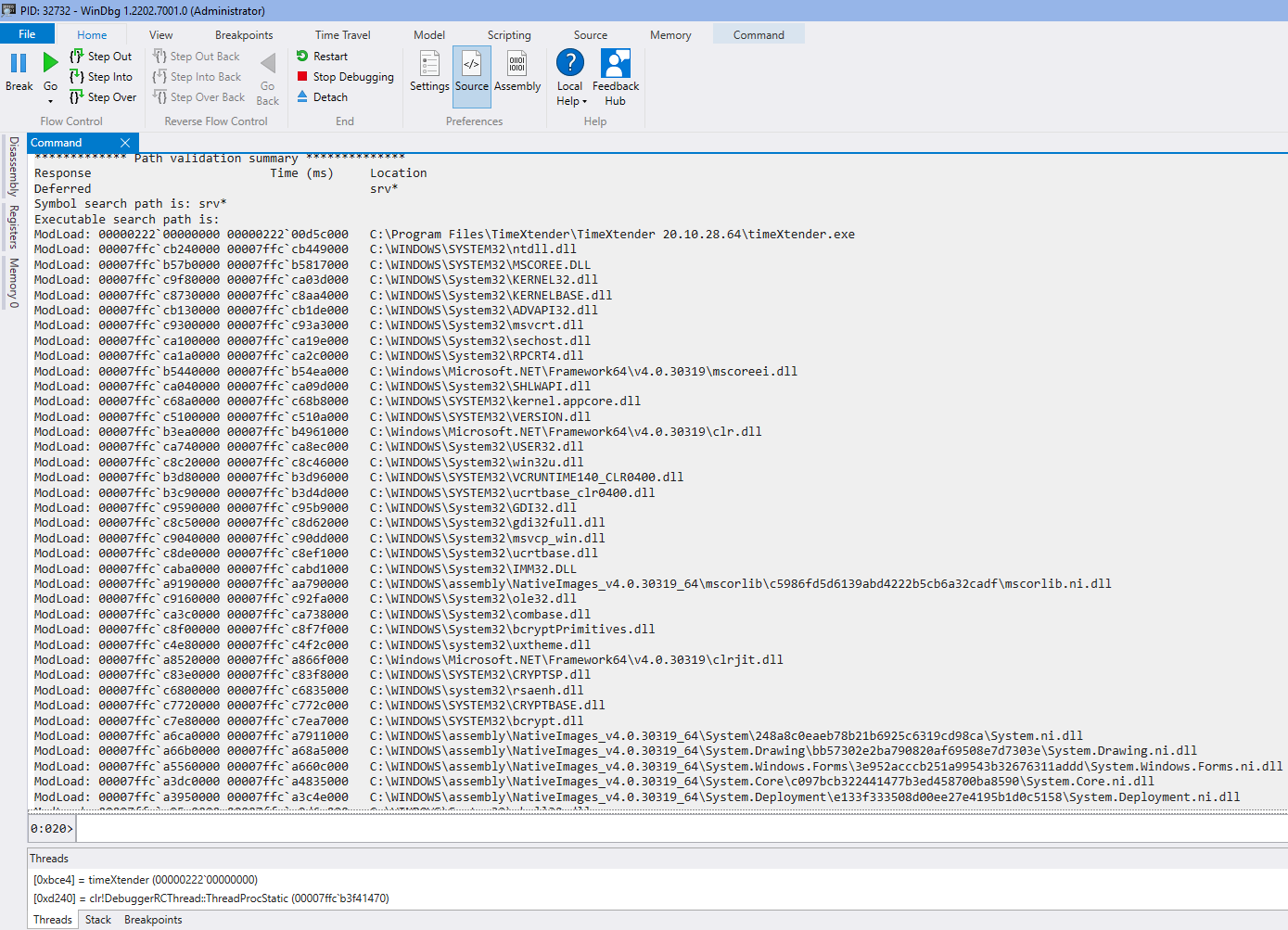This screenshot has width=1288, height=930.
Task: Click the Step Over button
Action: (103, 97)
